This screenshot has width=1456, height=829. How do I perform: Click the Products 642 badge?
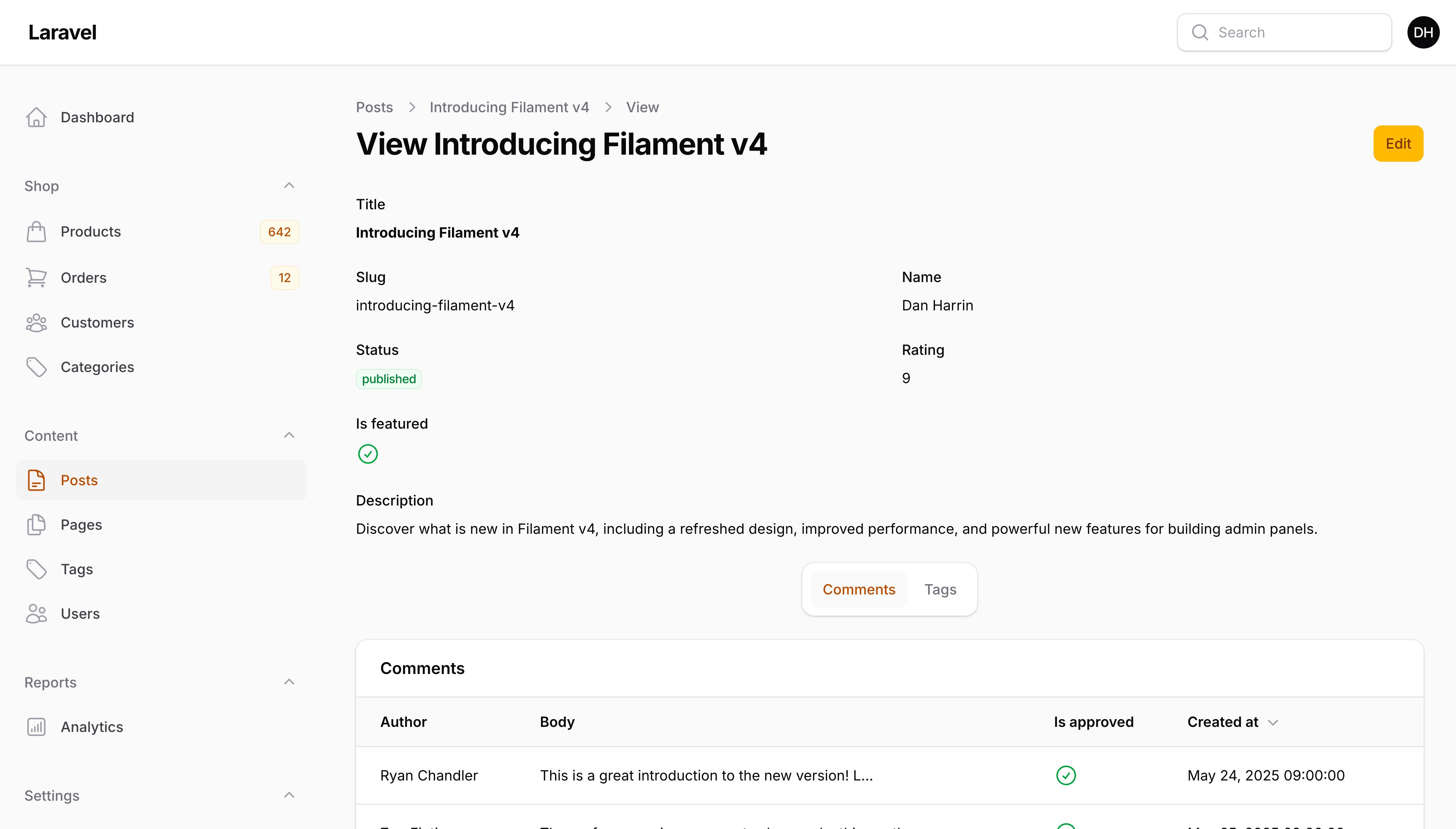pyautogui.click(x=279, y=232)
